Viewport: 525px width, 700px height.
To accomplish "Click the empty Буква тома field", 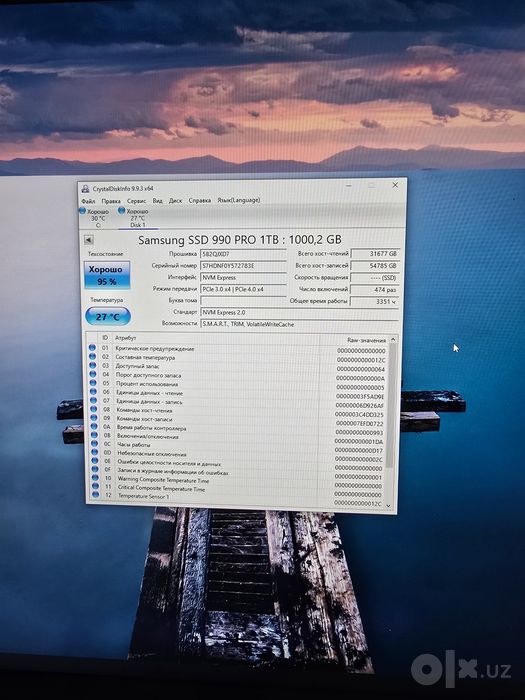I will (243, 300).
